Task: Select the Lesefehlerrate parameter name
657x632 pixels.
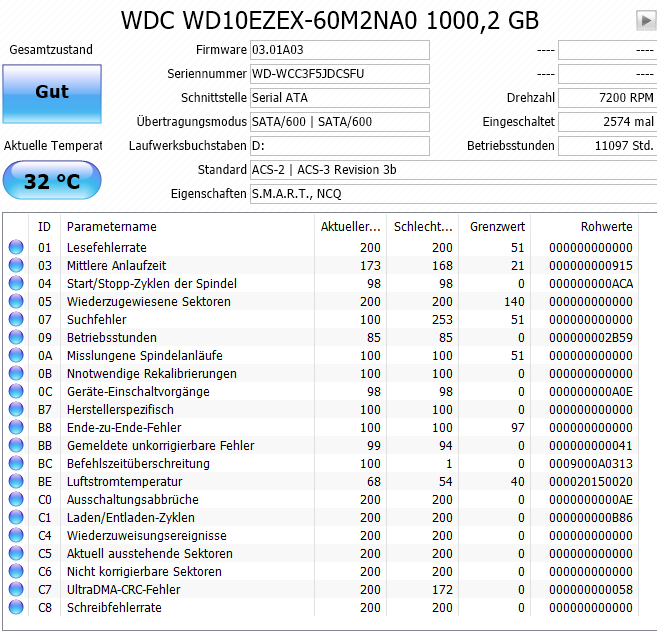Action: 107,247
